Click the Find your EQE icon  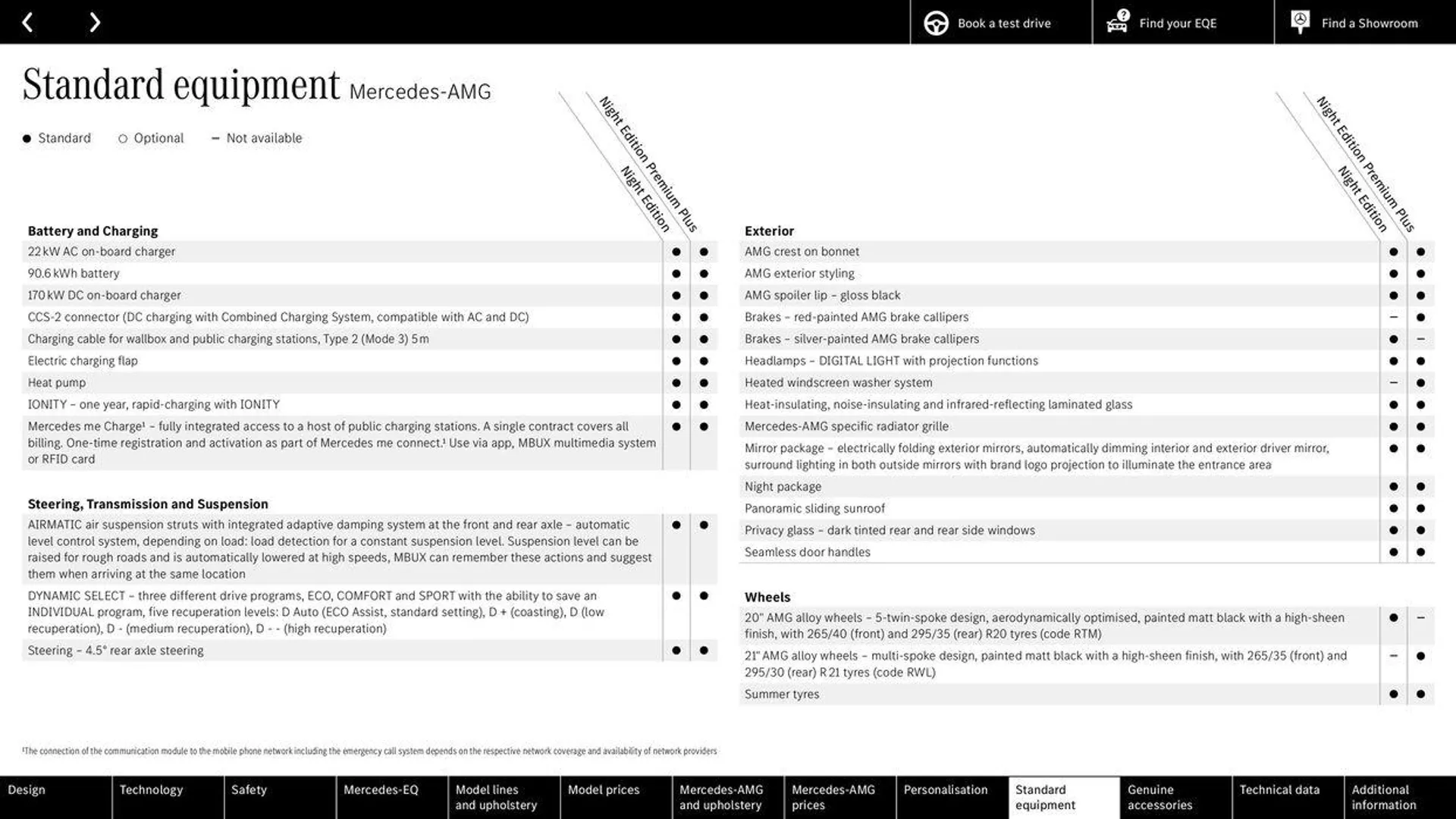tap(1117, 22)
